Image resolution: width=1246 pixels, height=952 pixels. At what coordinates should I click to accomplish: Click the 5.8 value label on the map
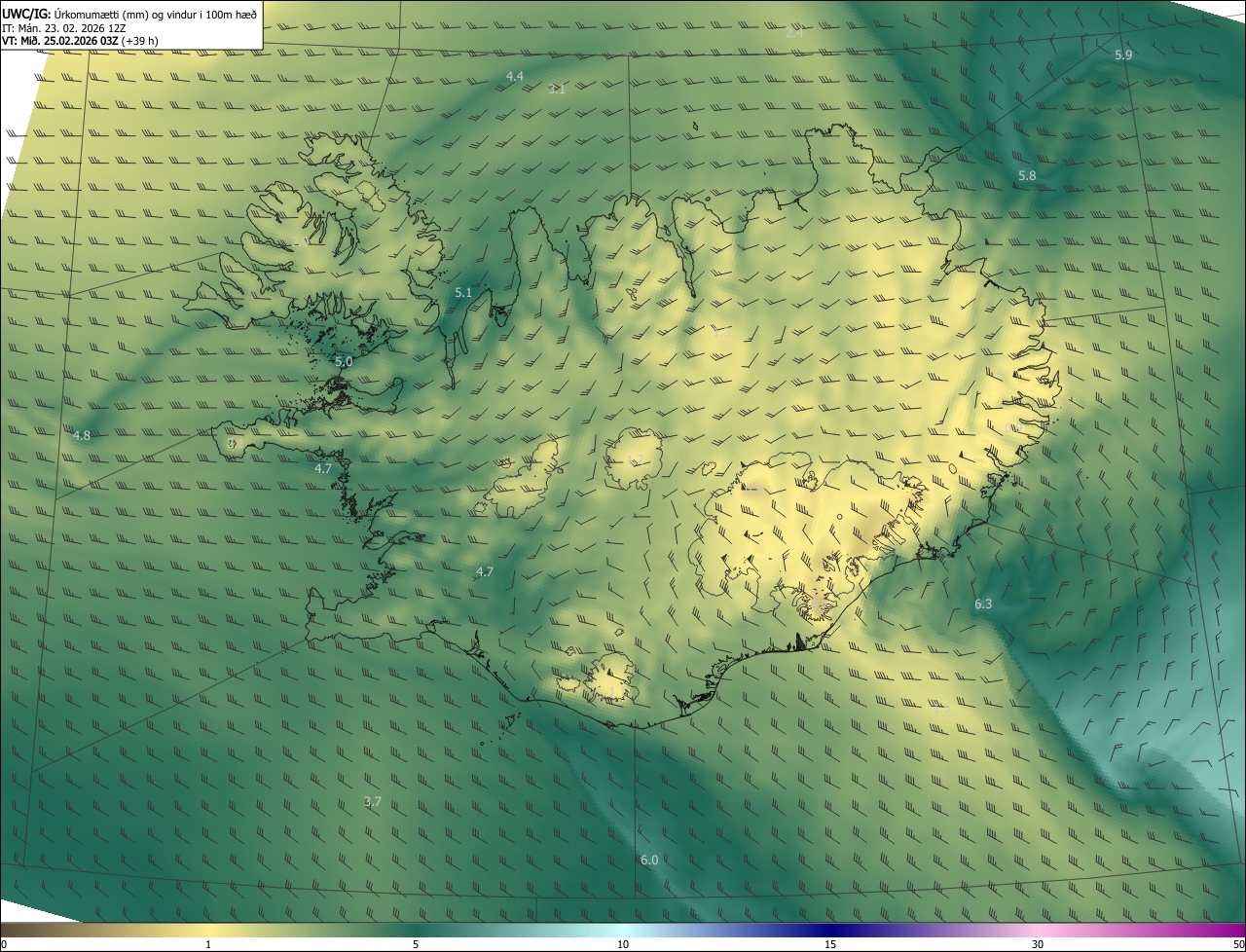click(x=1027, y=175)
